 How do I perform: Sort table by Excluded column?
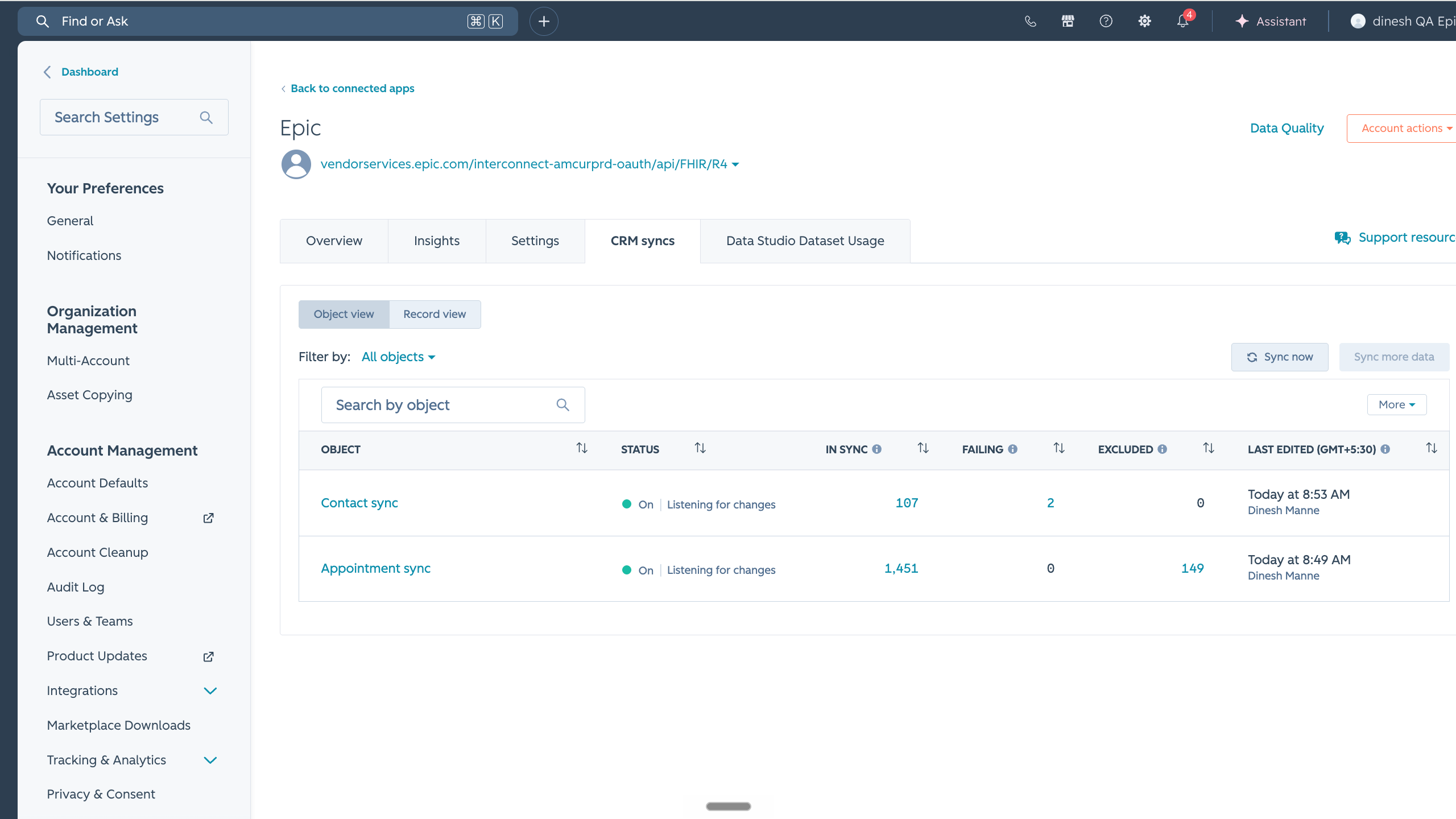(x=1209, y=449)
